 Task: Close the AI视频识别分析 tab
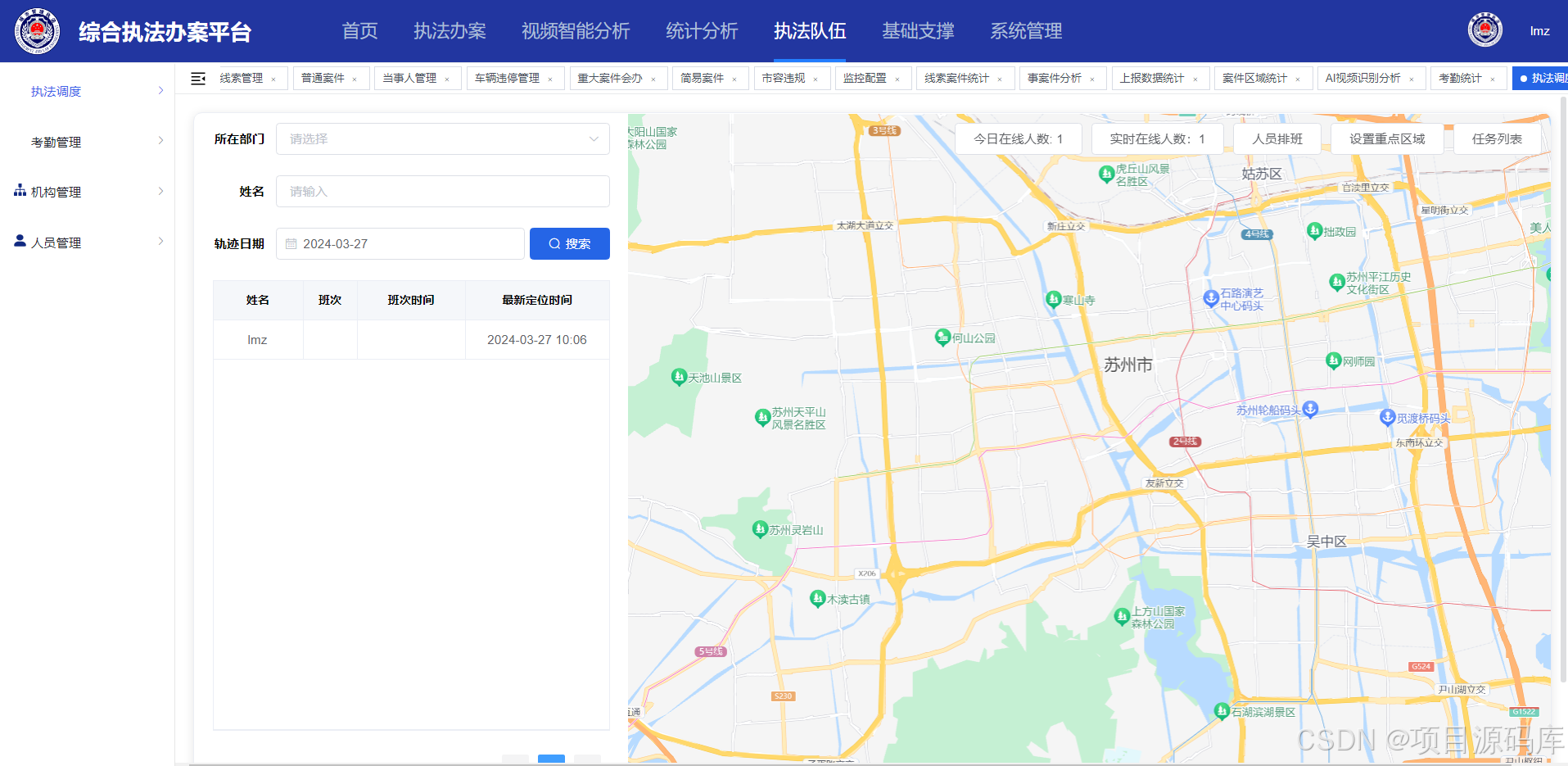(1412, 79)
